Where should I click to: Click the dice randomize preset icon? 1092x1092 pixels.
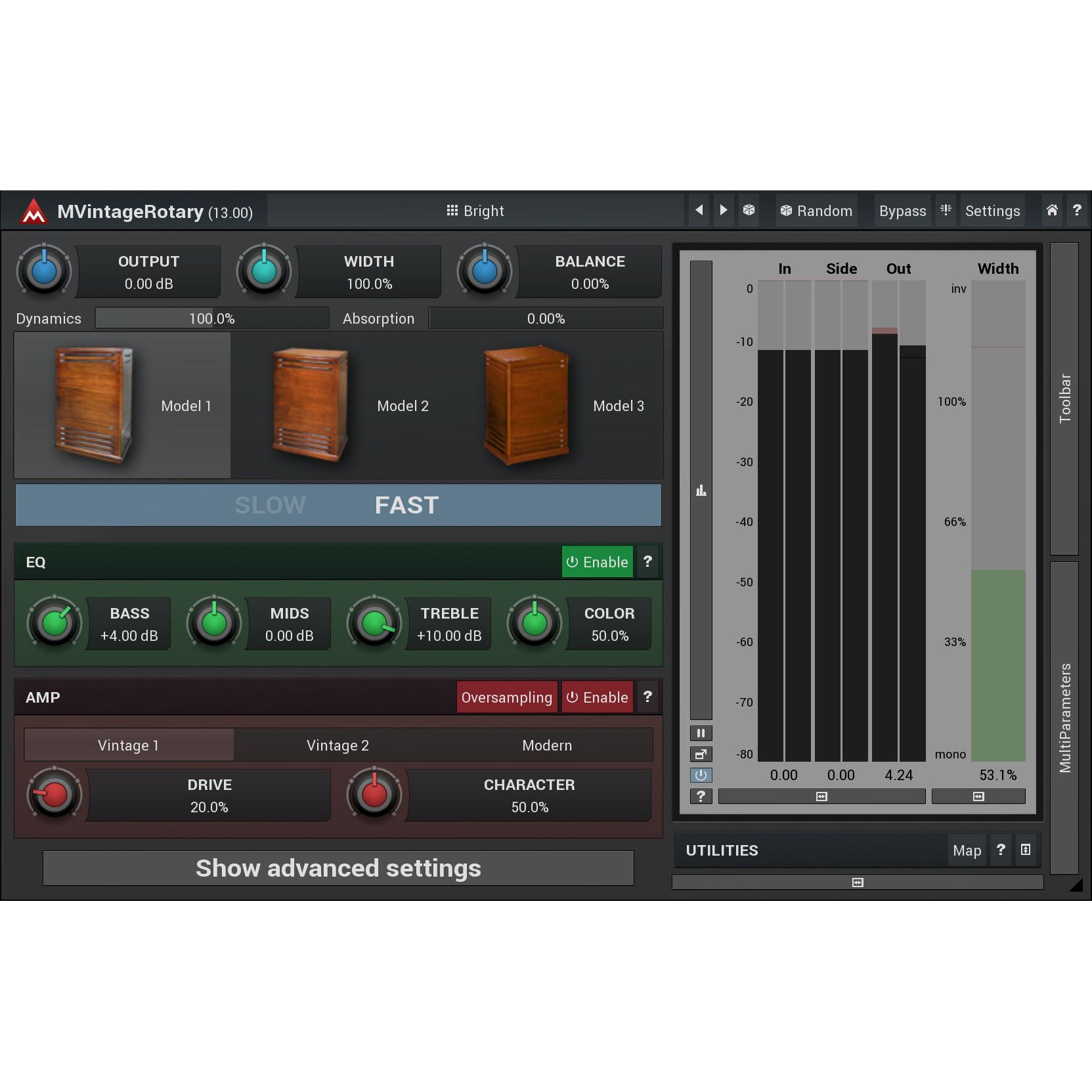pos(749,210)
